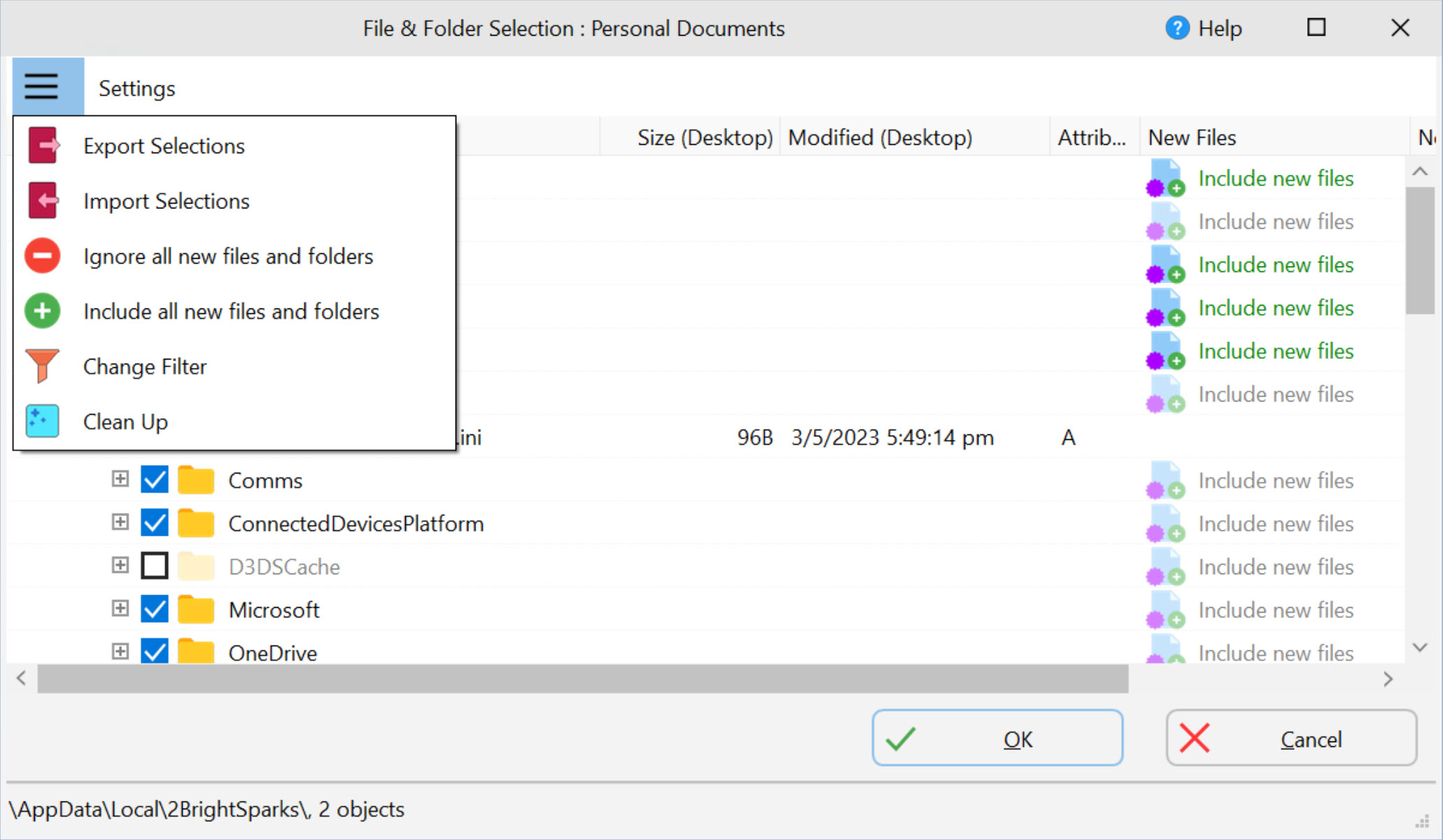Screen dimensions: 1443x840
Task: Expand the Comms folder tree node
Action: coord(119,479)
